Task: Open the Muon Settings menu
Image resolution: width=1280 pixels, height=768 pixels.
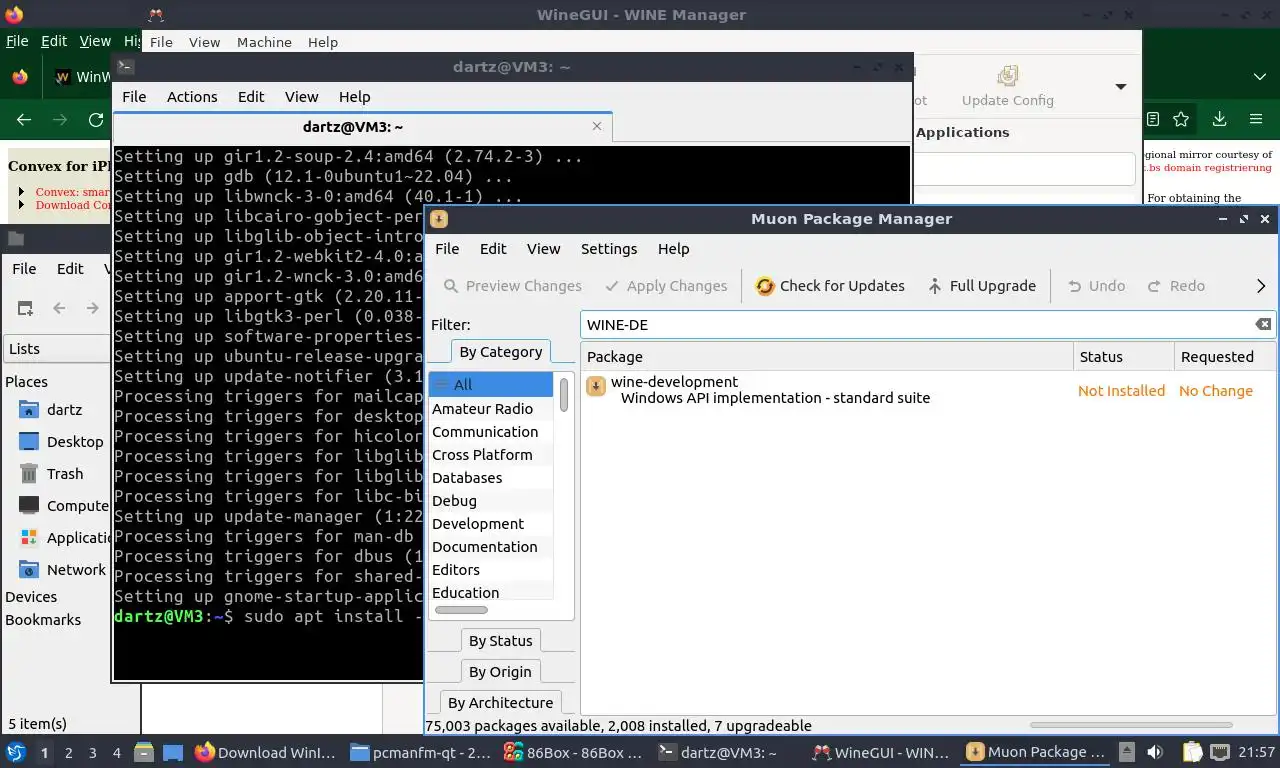Action: 608,249
